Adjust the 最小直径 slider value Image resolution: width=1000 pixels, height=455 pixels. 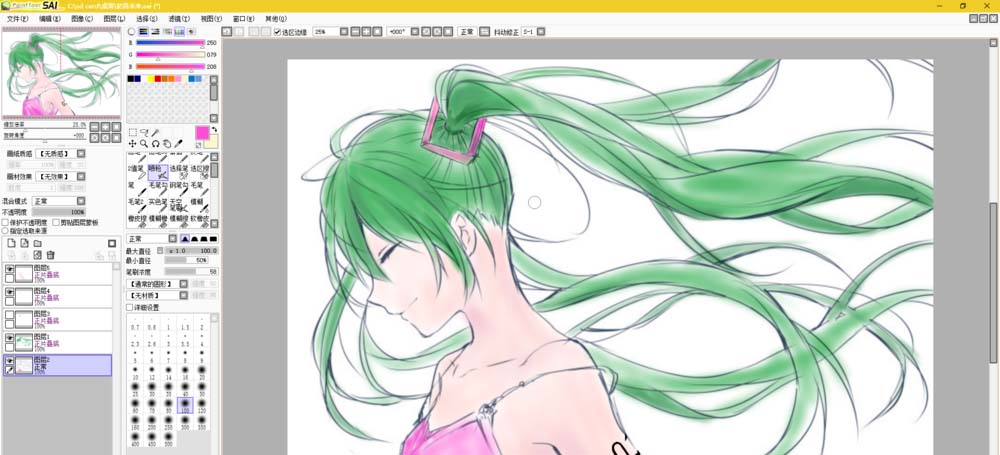click(186, 260)
